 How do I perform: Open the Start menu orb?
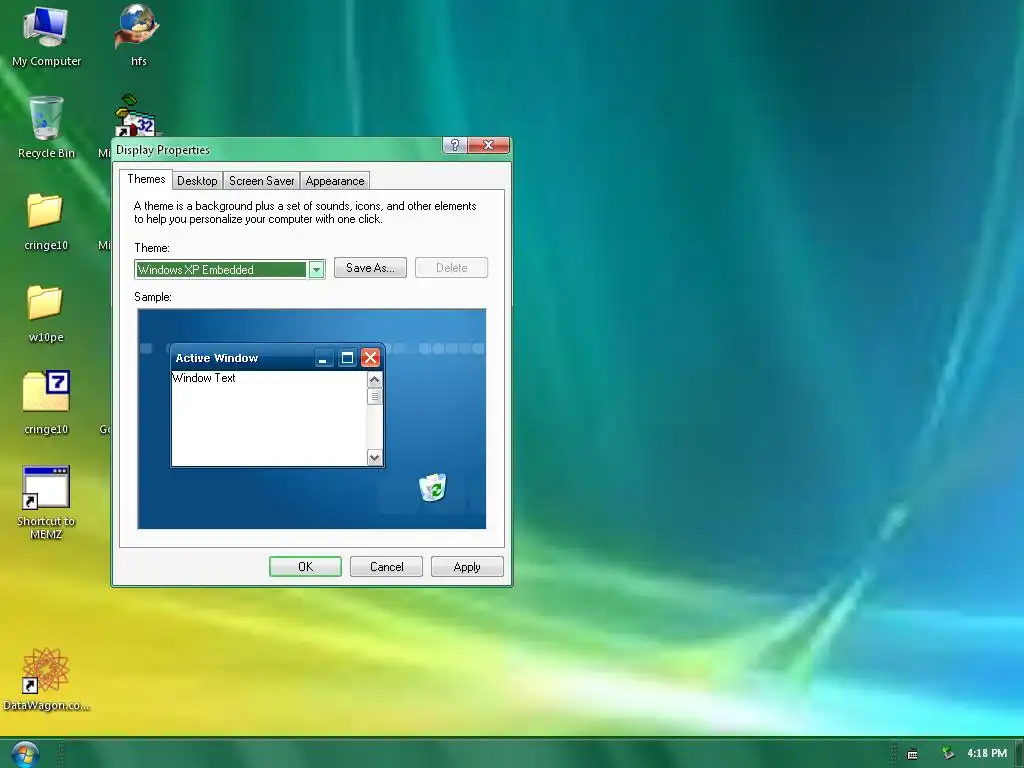[x=25, y=754]
